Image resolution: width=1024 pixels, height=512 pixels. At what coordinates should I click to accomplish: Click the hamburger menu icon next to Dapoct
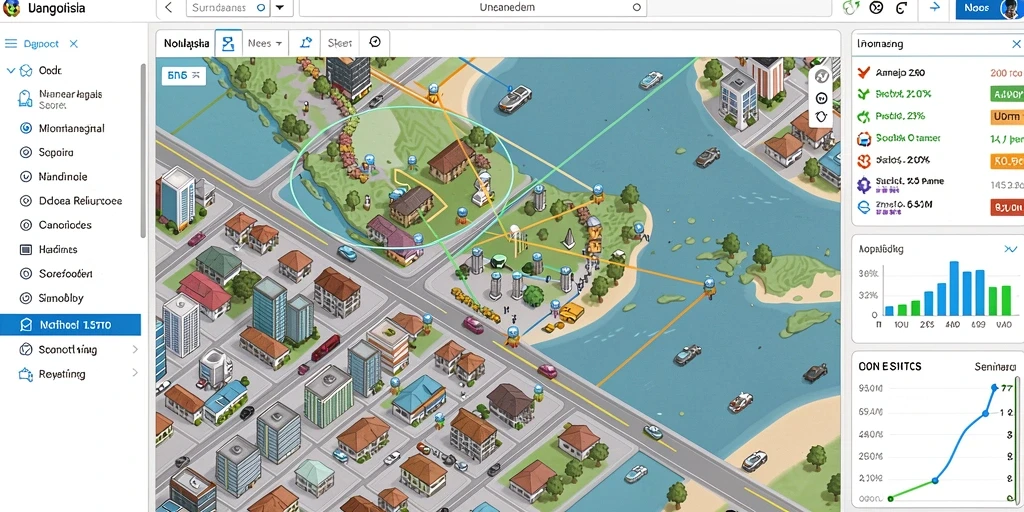pyautogui.click(x=11, y=44)
